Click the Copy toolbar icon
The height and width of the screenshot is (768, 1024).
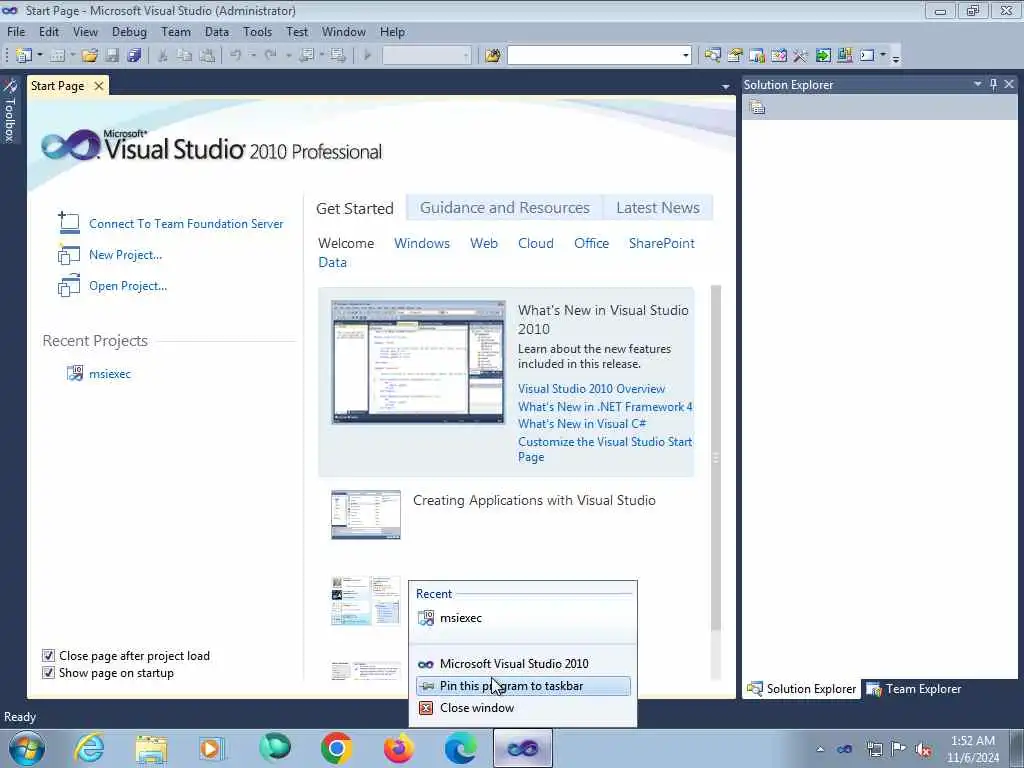pos(185,56)
